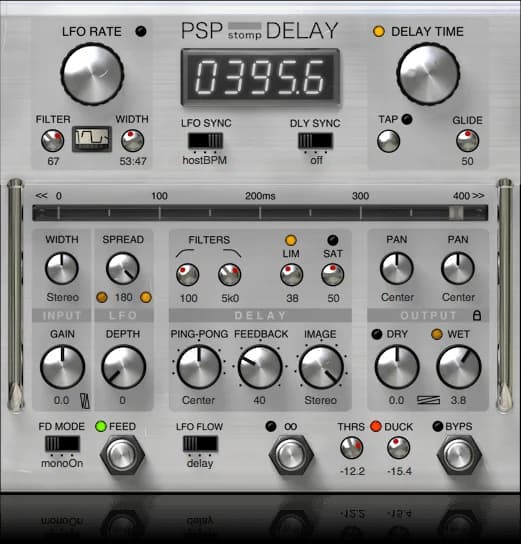521x544 pixels.
Task: Toggle the LFO RATE LED indicator
Action: pos(141,32)
